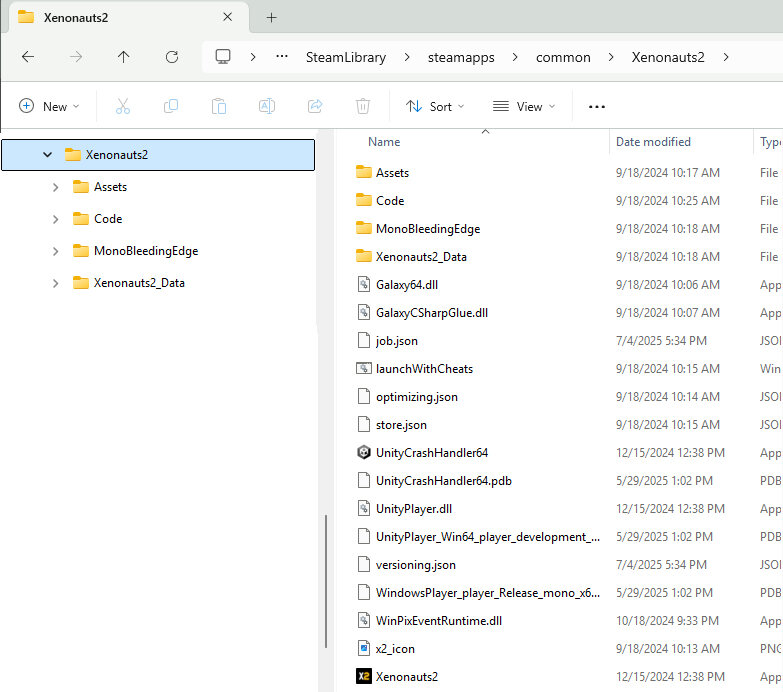The image size is (783, 692).
Task: Expand the Xenonauts2_Data tree node
Action: tap(55, 283)
